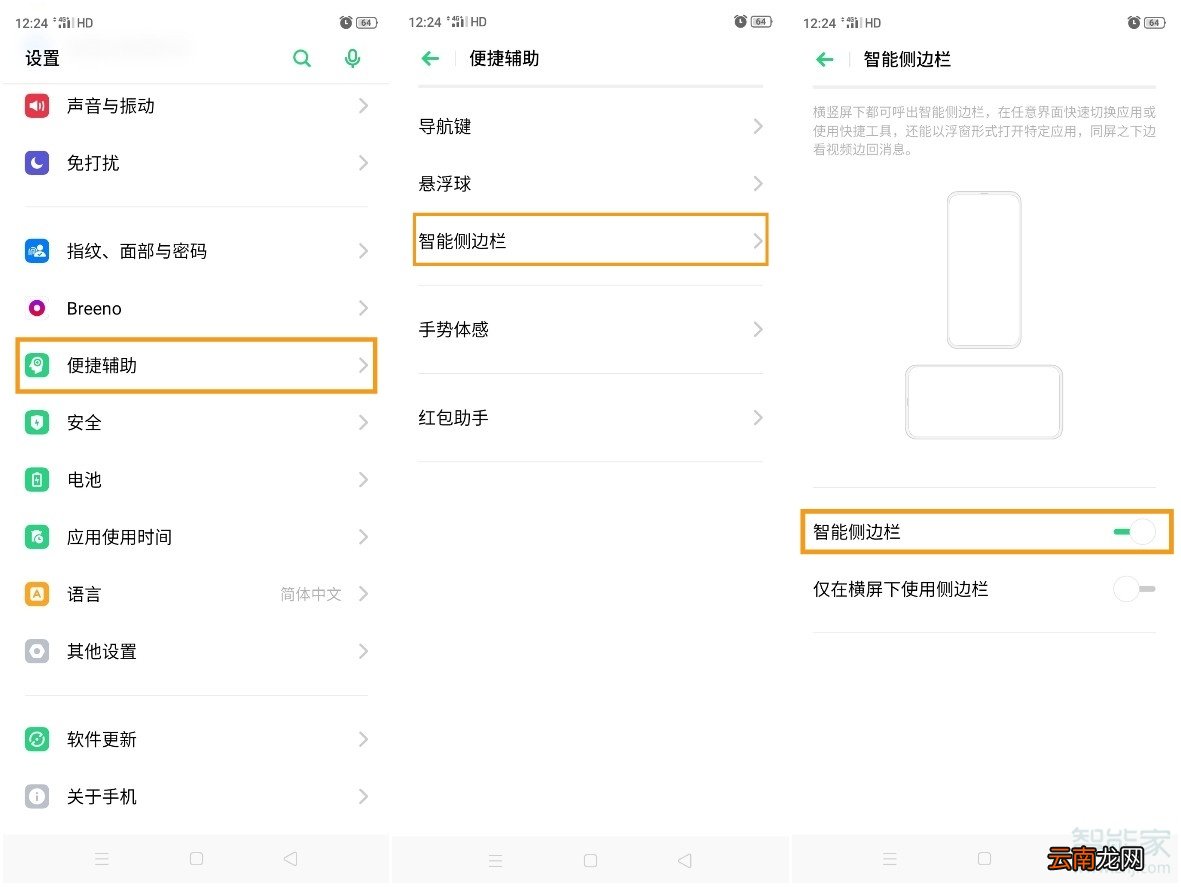Open 声音与振动 settings
The width and height of the screenshot is (1181, 887).
point(196,106)
